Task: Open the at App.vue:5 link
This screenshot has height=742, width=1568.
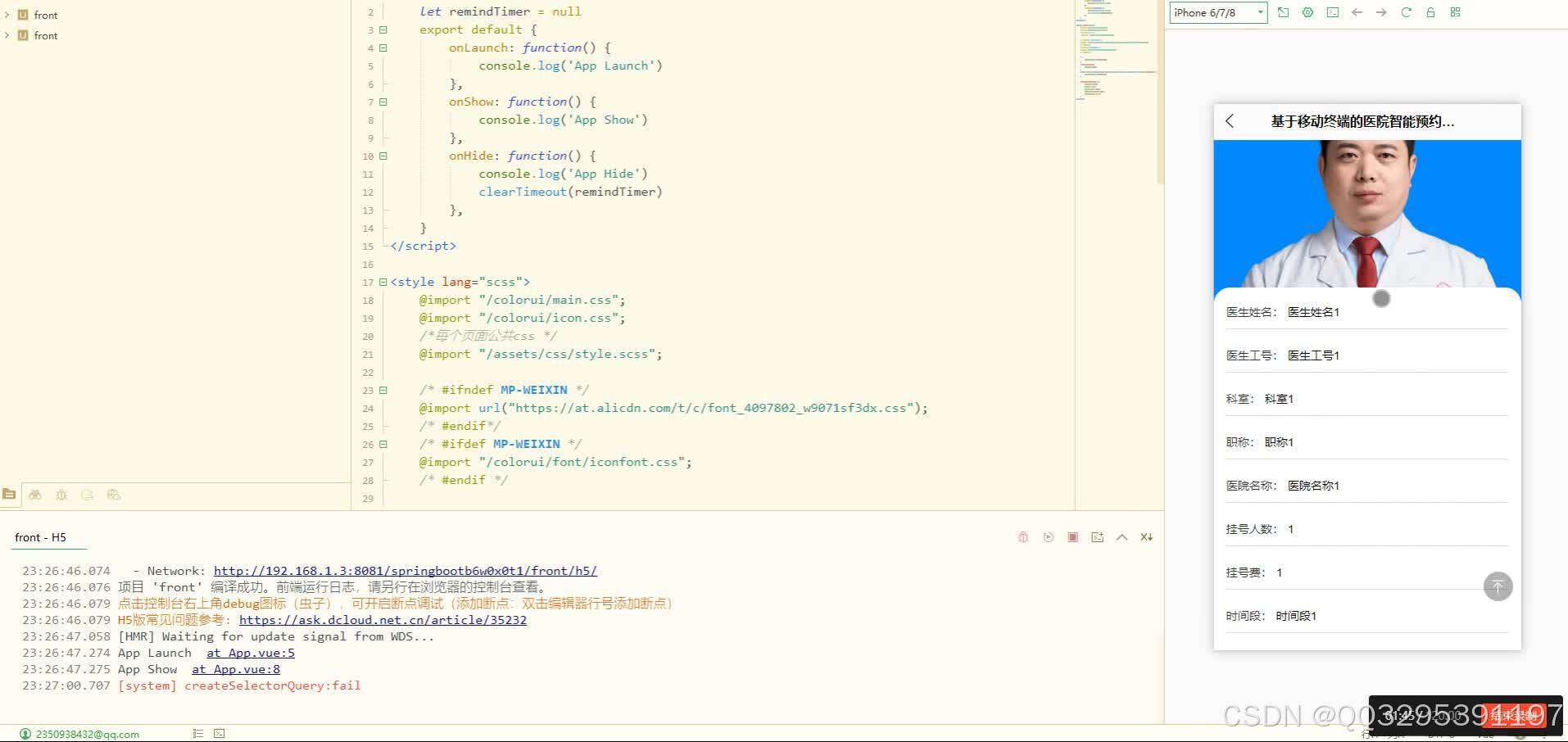Action: pyautogui.click(x=251, y=653)
